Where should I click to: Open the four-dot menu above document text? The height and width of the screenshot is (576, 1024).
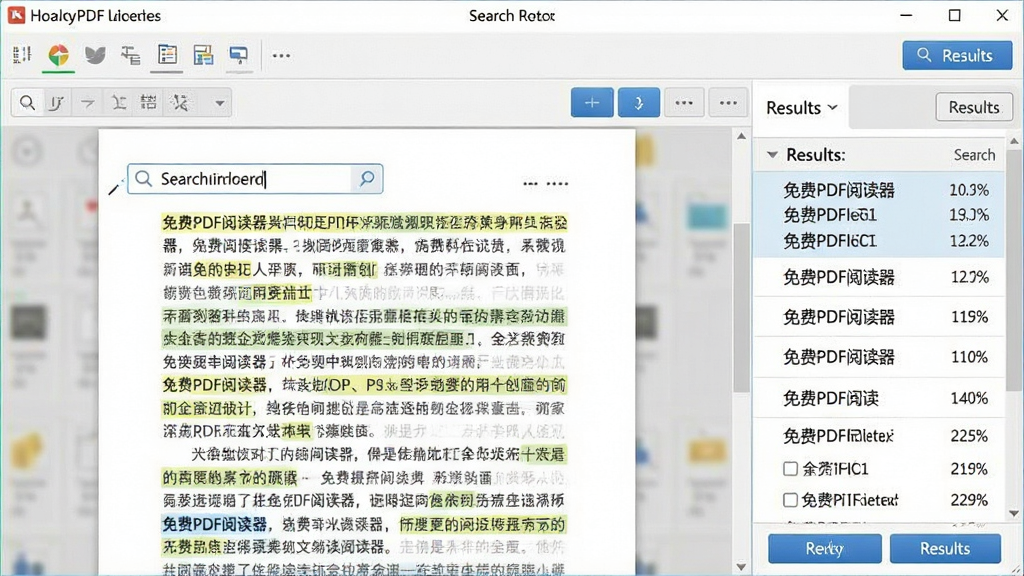tap(557, 184)
